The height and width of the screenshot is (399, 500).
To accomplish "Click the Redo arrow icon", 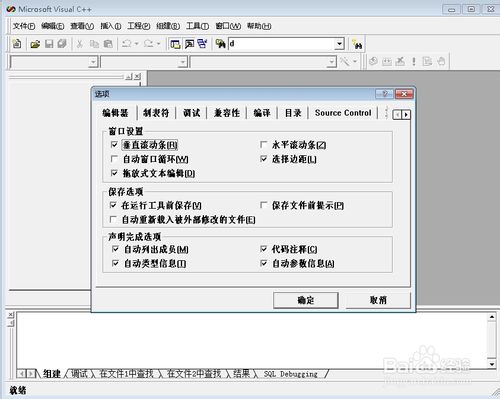I will 149,44.
